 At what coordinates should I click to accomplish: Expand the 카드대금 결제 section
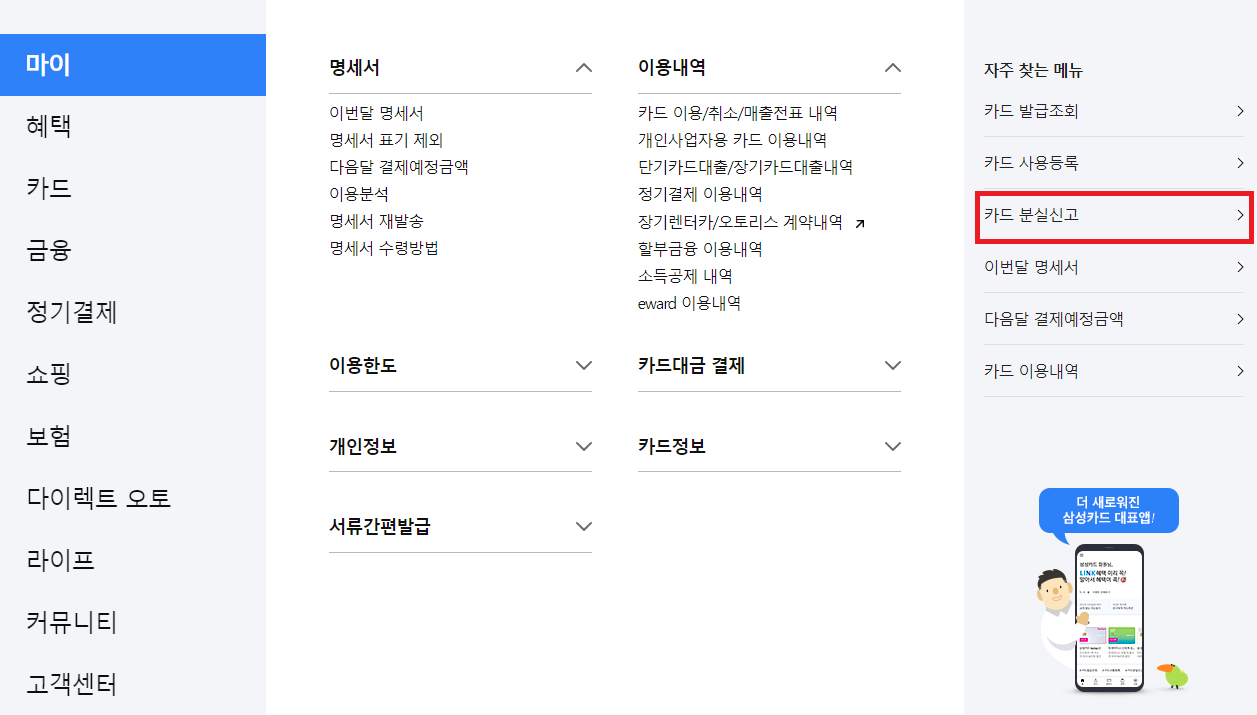894,364
